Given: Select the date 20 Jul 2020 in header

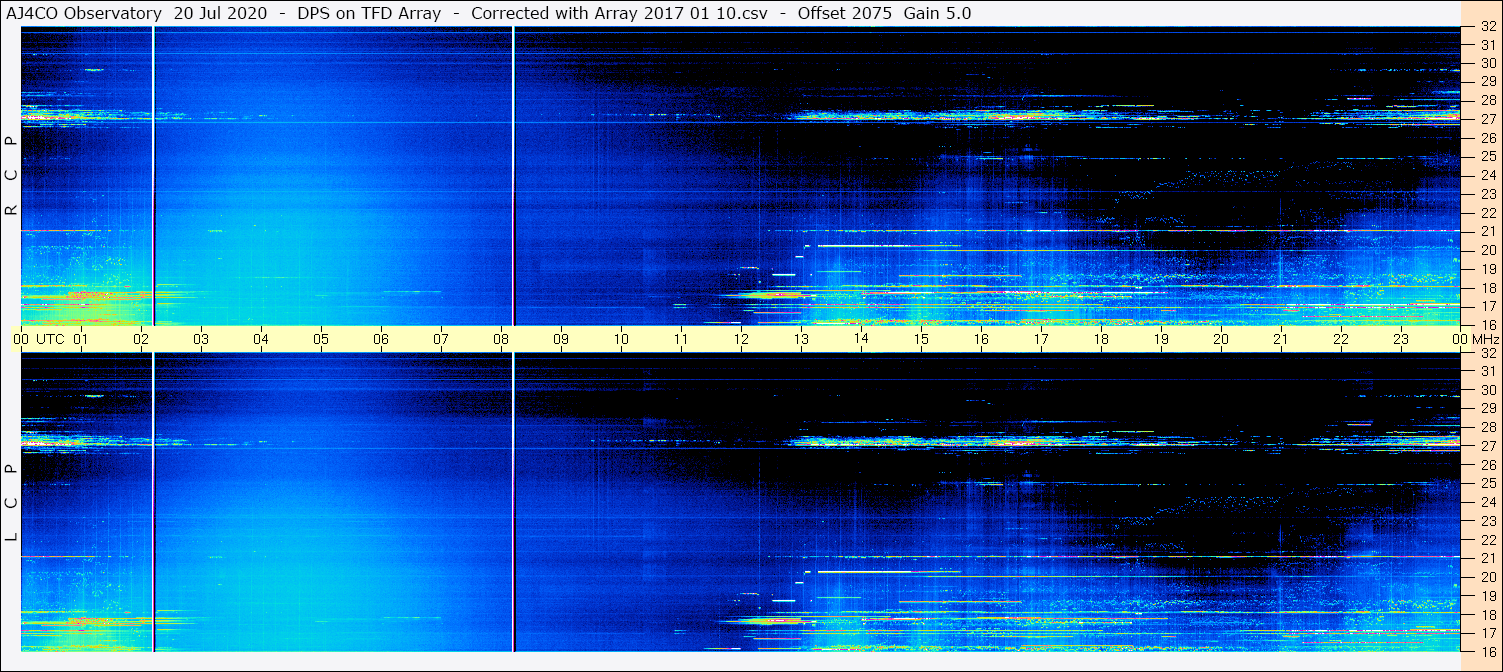Looking at the screenshot, I should (220, 14).
